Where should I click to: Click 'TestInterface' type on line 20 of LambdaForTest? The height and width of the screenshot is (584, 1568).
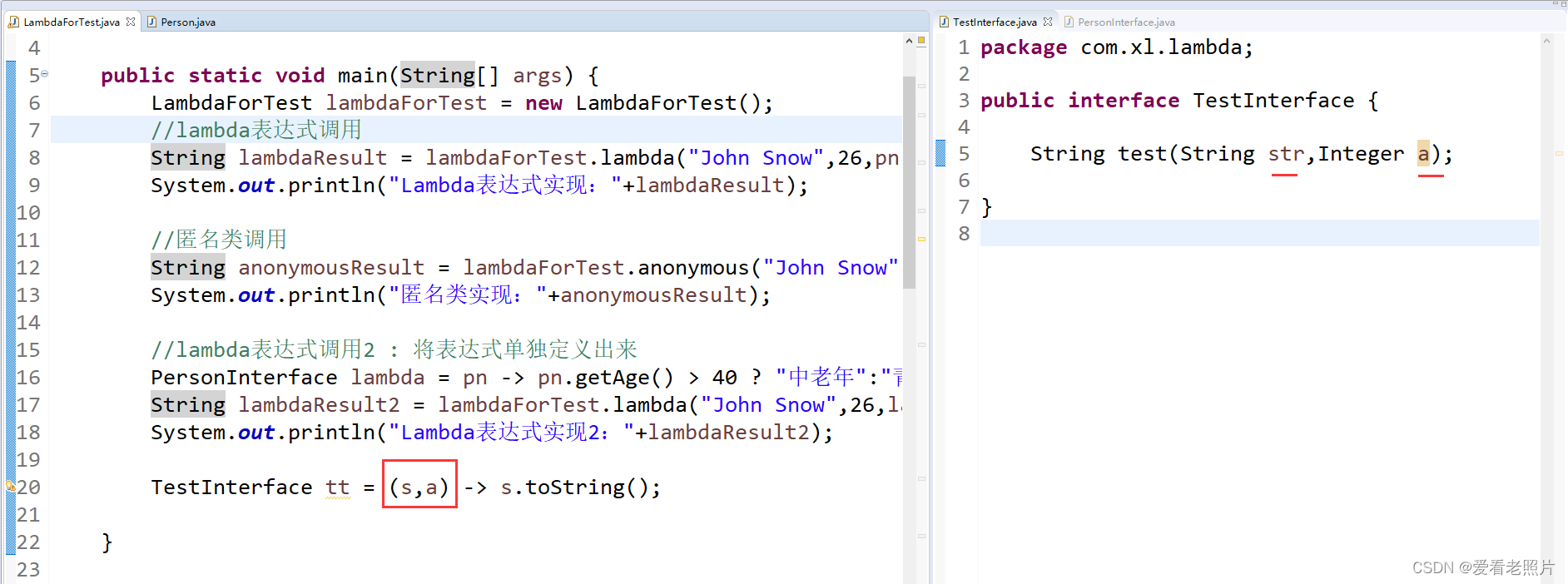(x=231, y=487)
